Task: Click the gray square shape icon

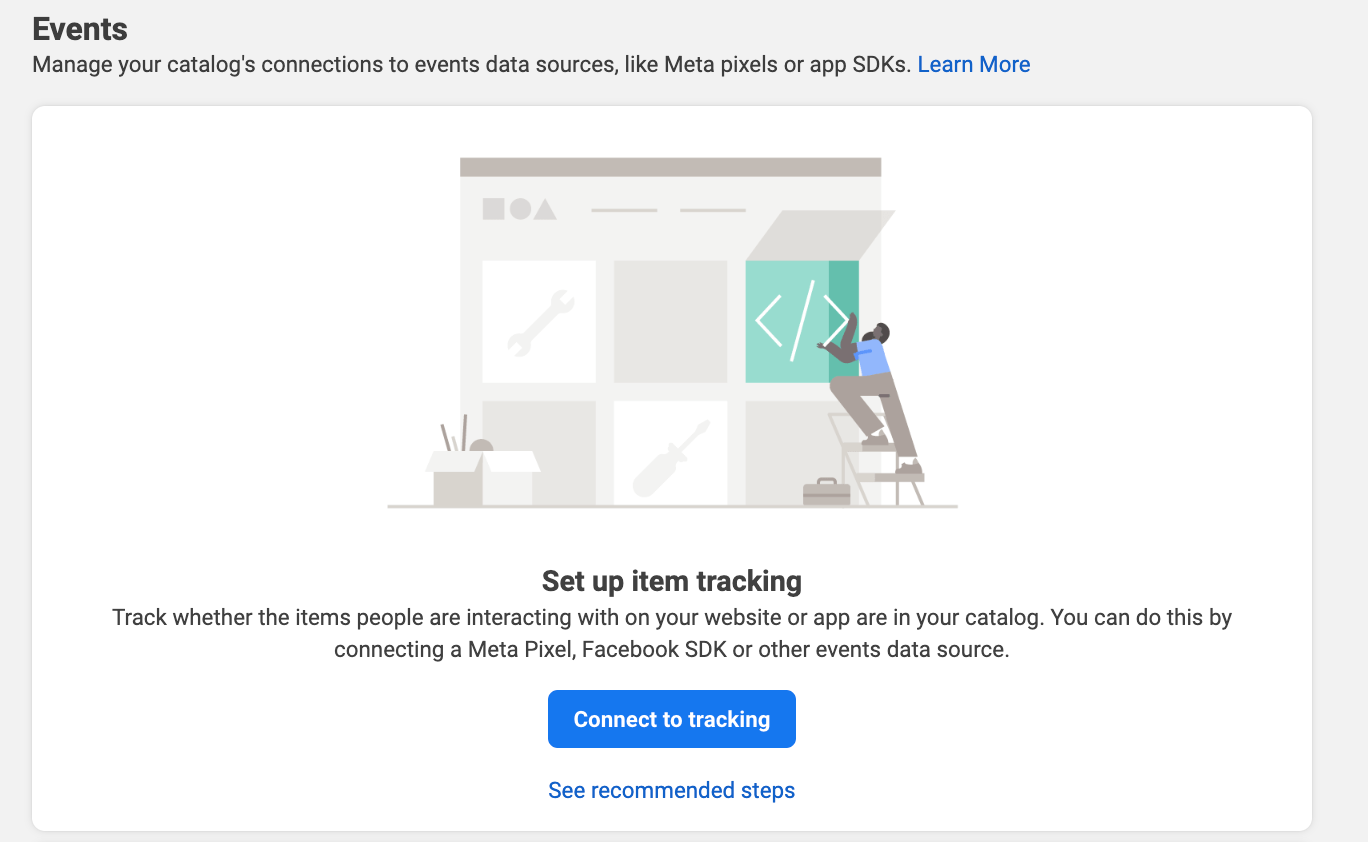Action: click(493, 209)
